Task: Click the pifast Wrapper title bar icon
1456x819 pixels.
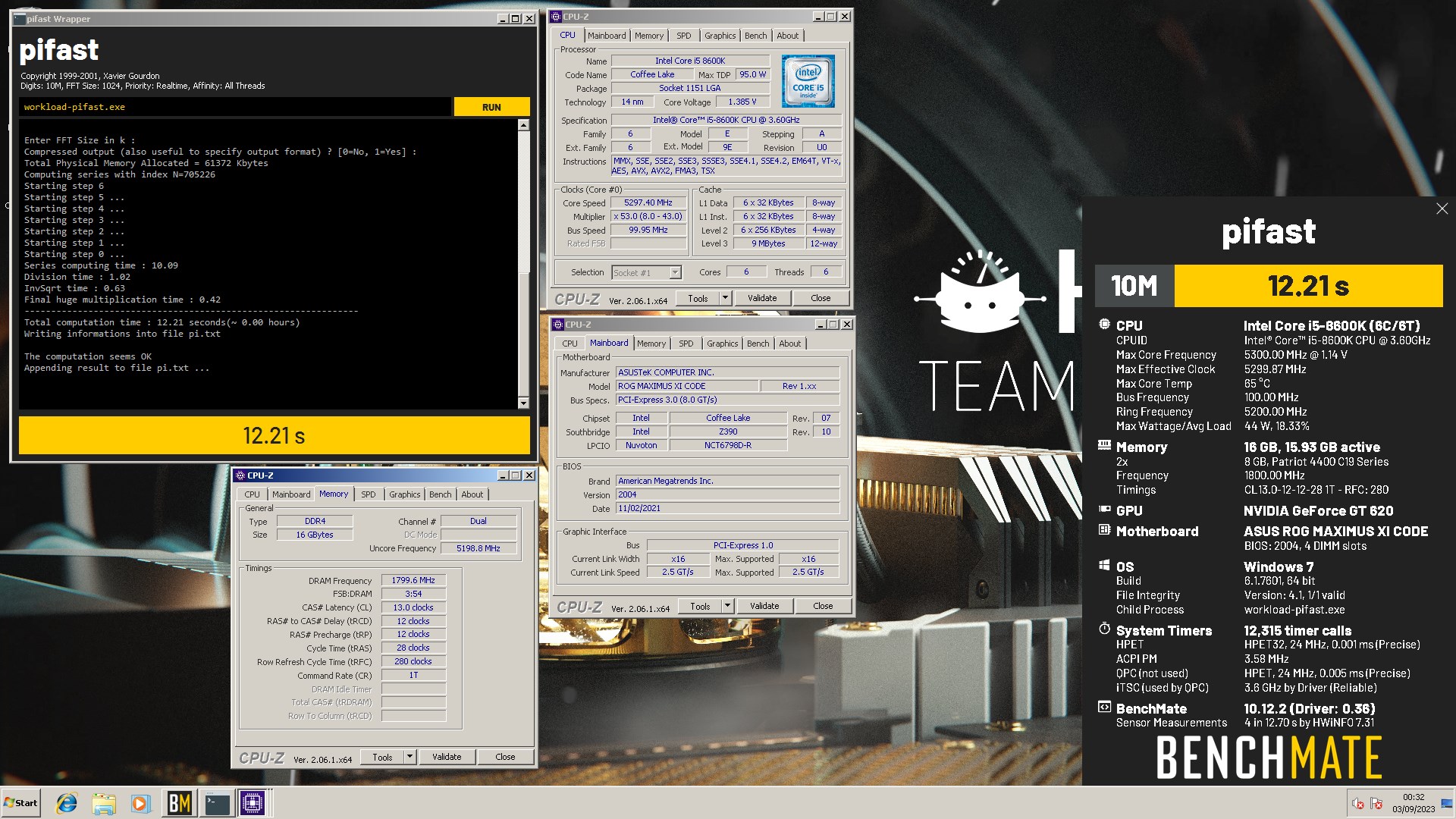Action: tap(19, 19)
